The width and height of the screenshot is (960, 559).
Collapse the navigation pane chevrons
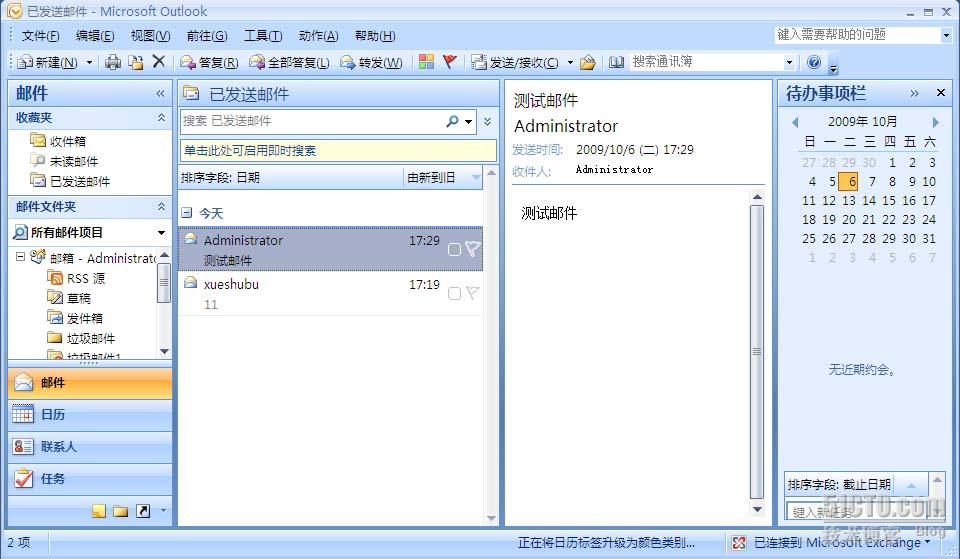coord(160,94)
